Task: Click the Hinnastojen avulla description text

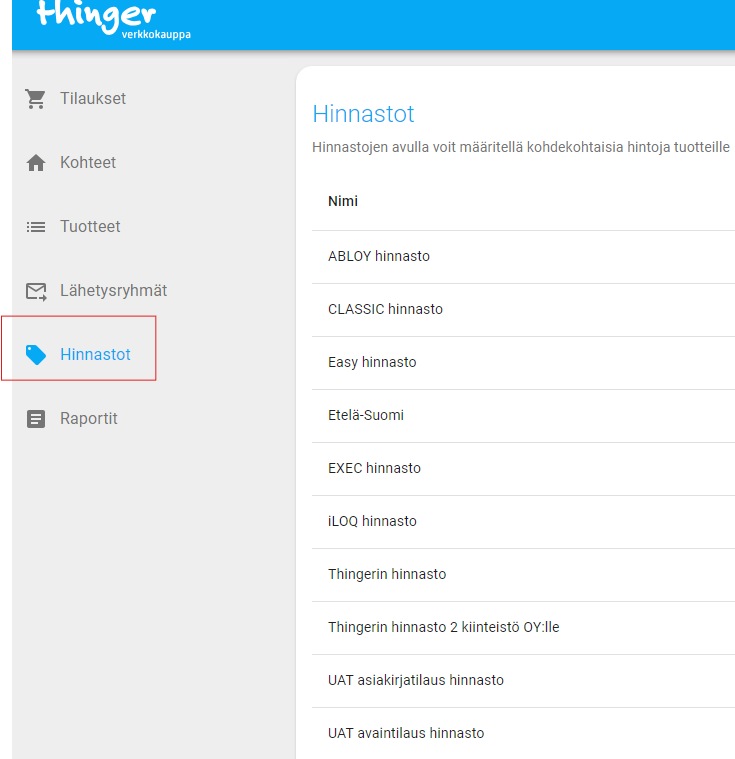Action: point(521,147)
